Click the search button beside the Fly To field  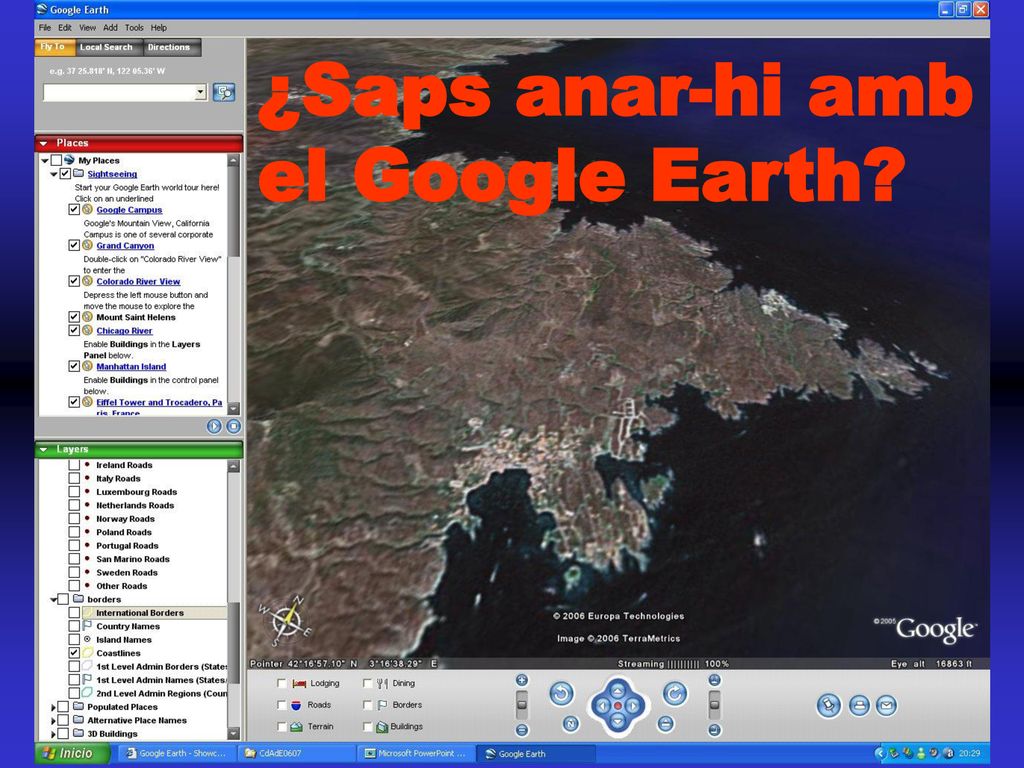coord(224,92)
